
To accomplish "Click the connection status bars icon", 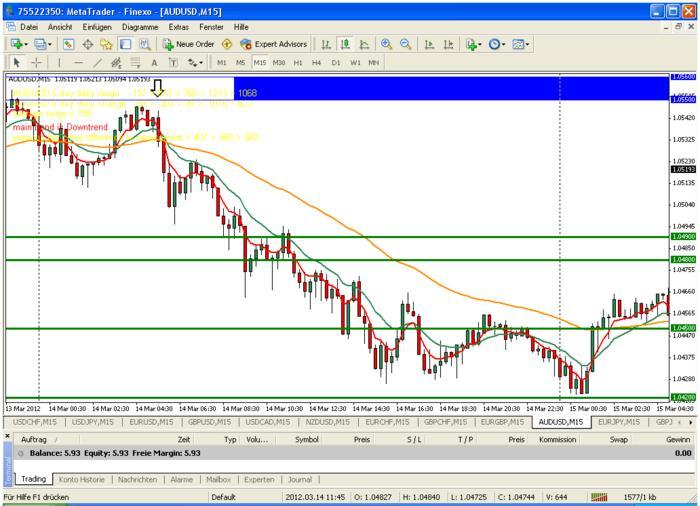I will pyautogui.click(x=599, y=497).
